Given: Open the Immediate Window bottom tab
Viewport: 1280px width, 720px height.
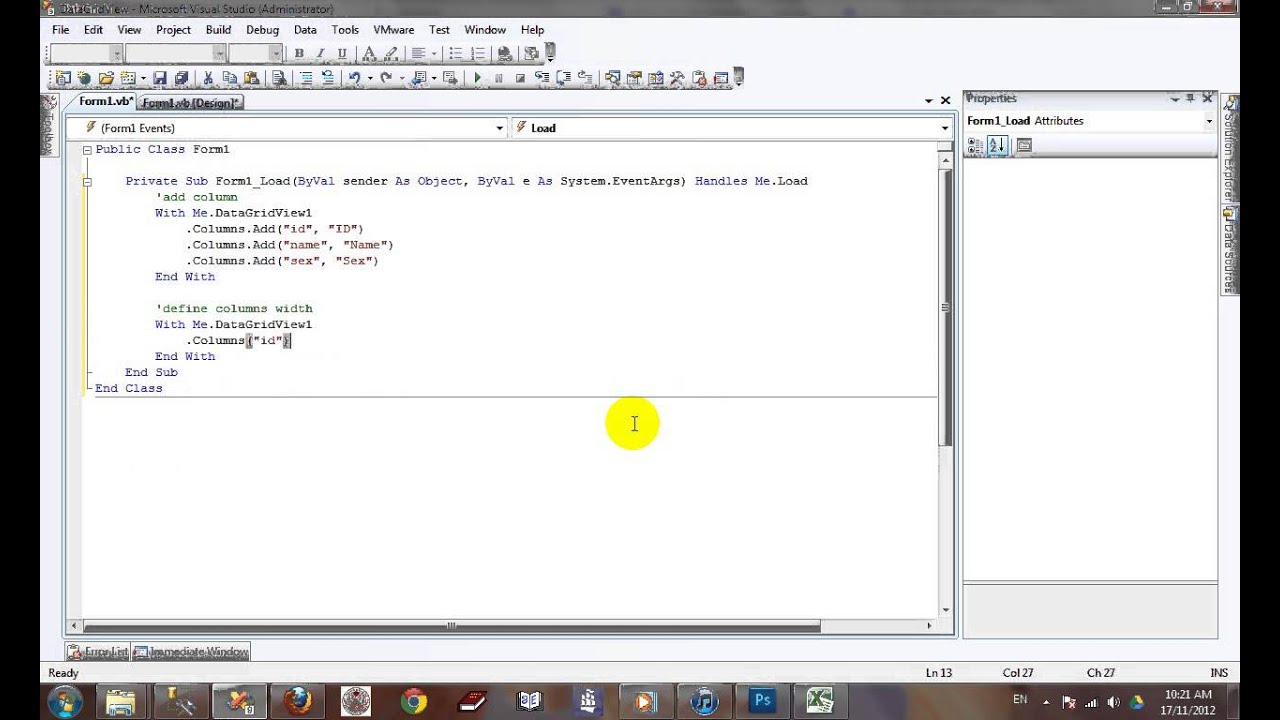Looking at the screenshot, I should point(191,652).
